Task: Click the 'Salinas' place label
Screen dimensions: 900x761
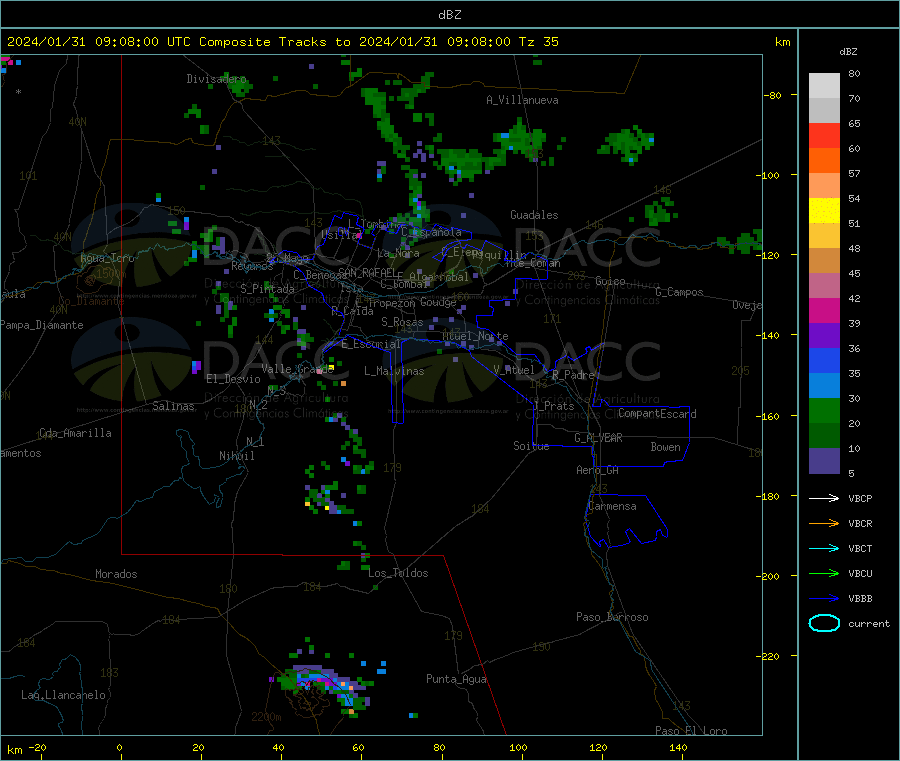Action: tap(173, 406)
